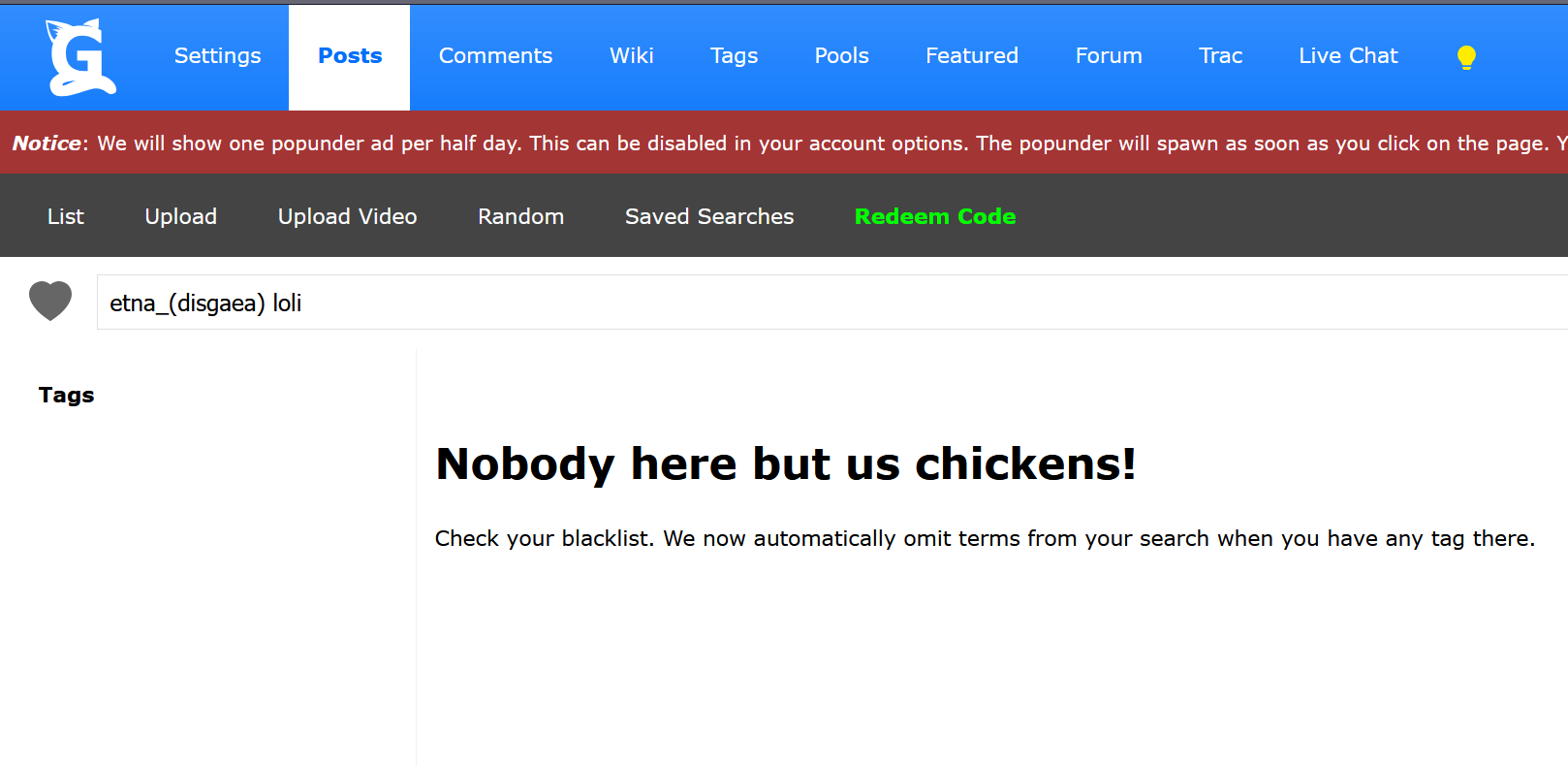Visit the Forum

click(x=1109, y=56)
